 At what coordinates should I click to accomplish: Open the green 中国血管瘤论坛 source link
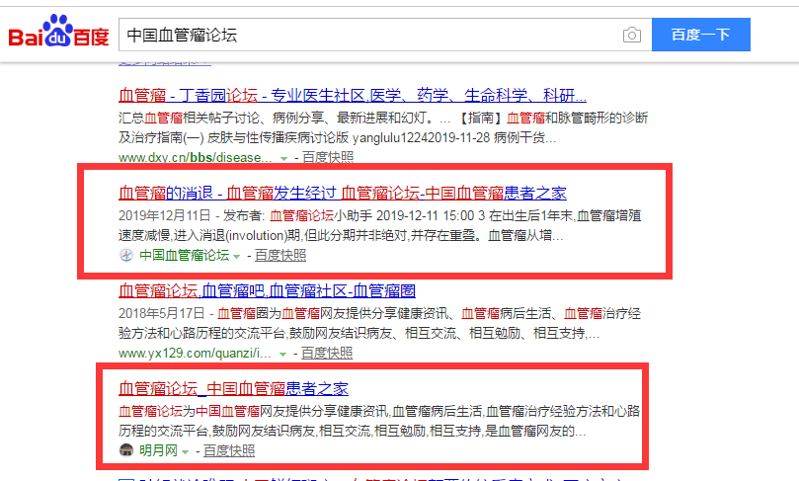(x=184, y=255)
